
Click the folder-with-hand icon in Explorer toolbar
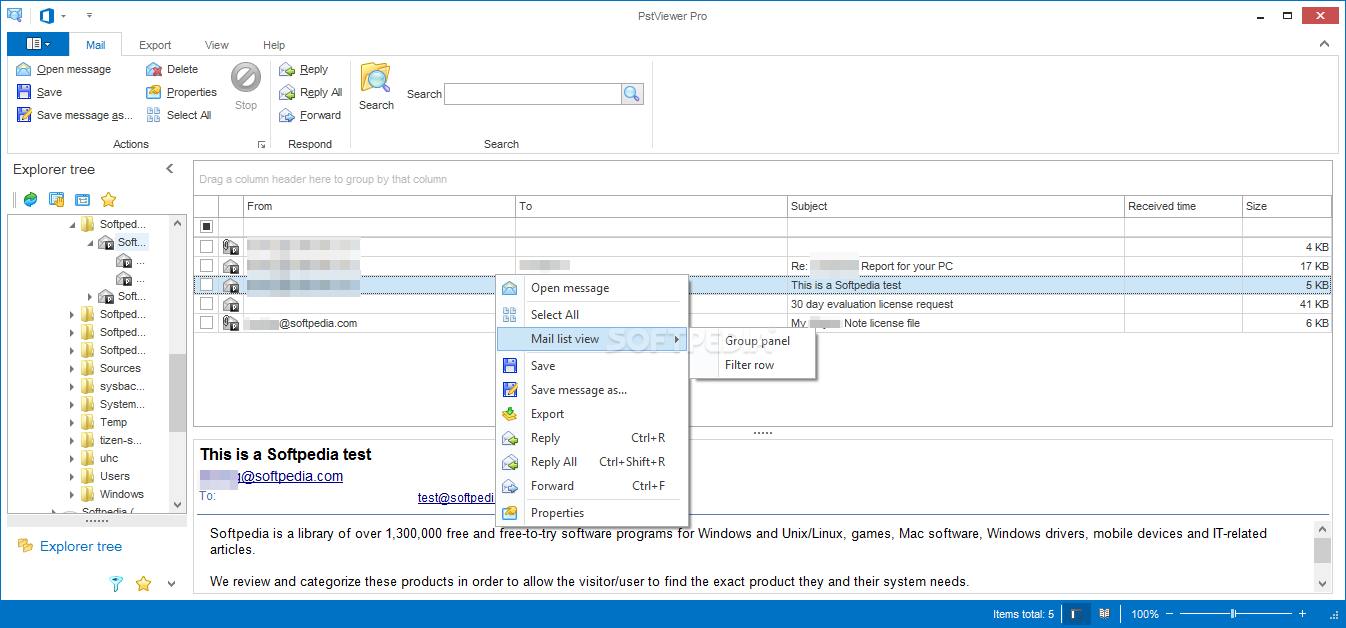(57, 199)
